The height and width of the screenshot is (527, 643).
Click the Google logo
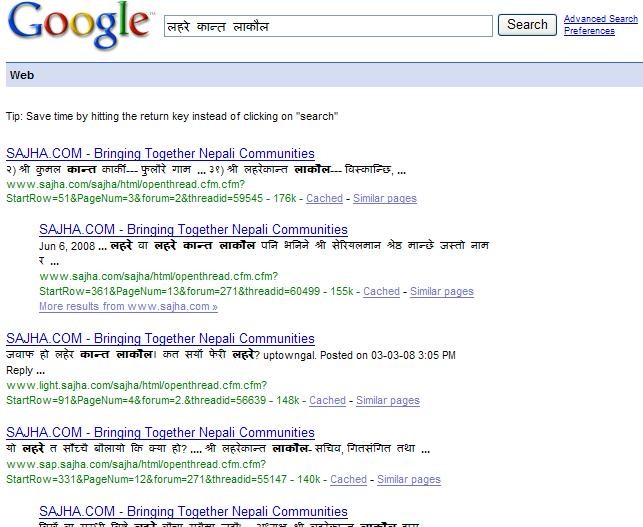tap(79, 25)
